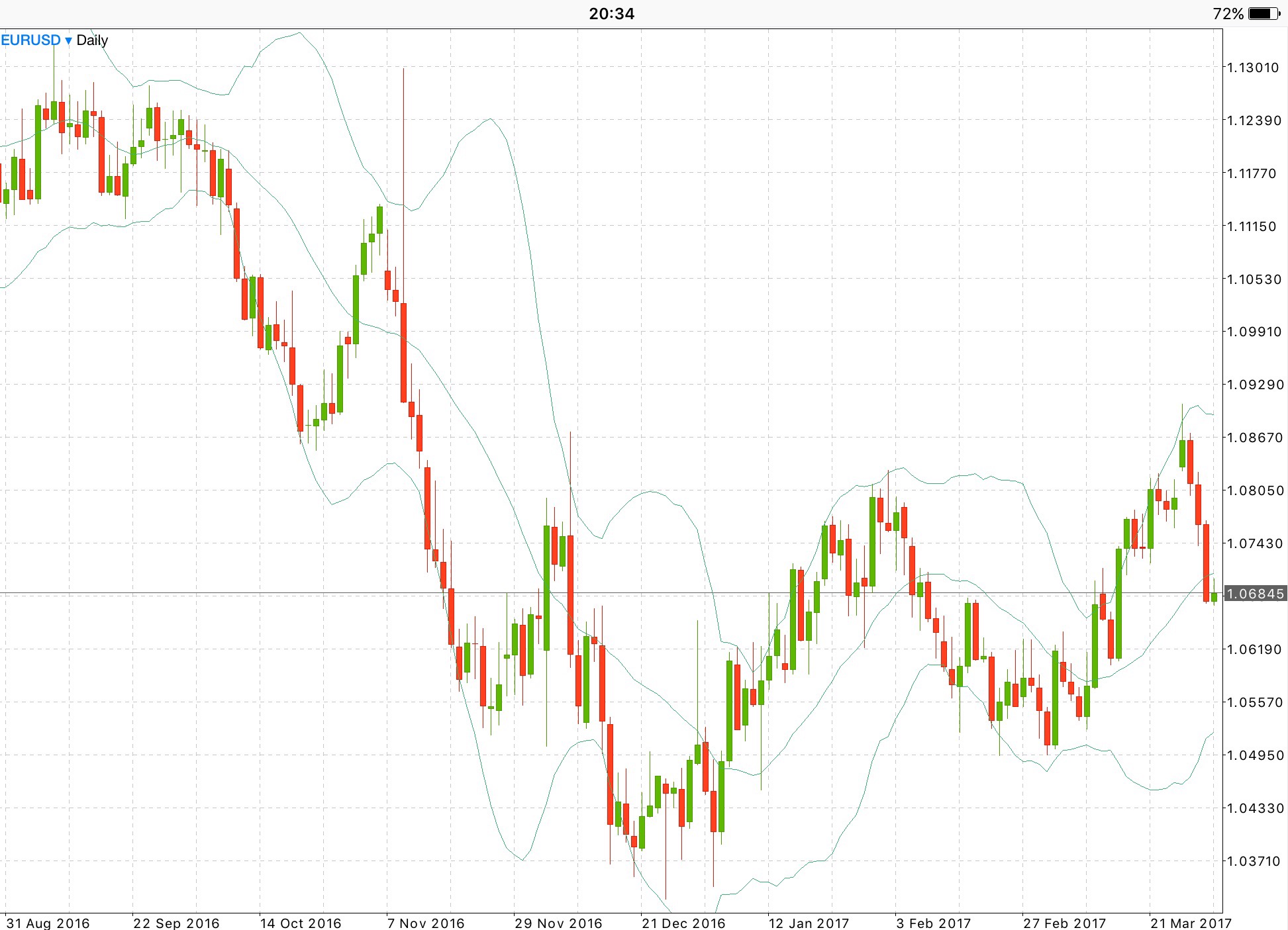Image resolution: width=1288 pixels, height=930 pixels.
Task: Tap the 20:34 clock in status bar
Action: point(611,13)
